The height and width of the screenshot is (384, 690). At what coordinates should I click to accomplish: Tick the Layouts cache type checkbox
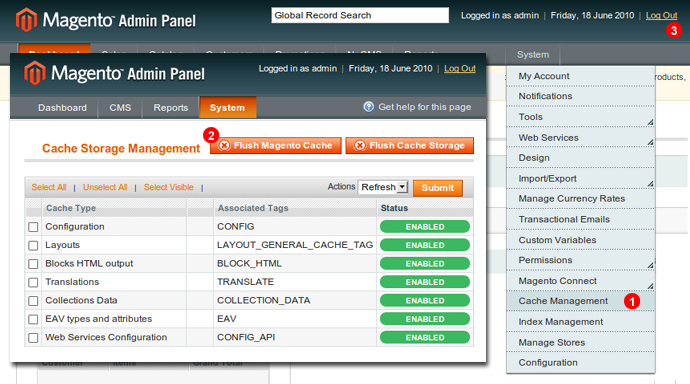point(33,245)
